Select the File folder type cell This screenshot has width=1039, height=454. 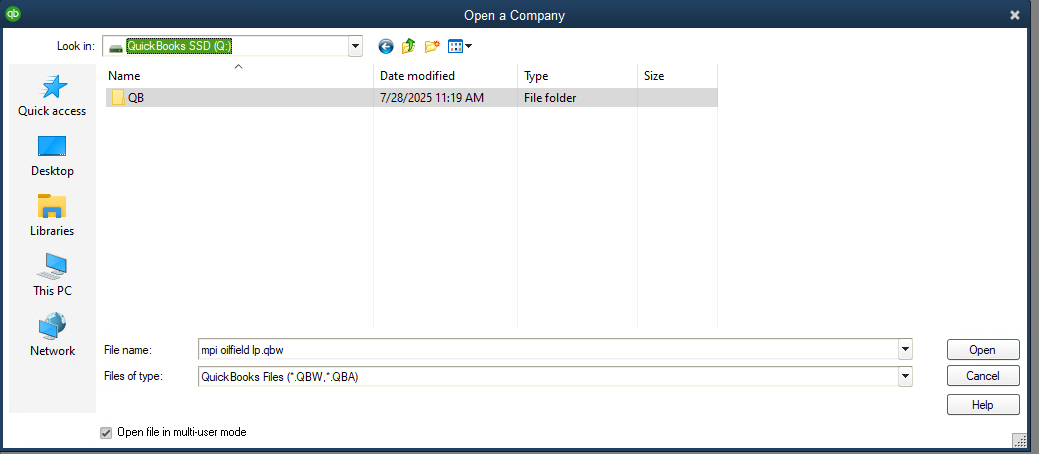pos(550,98)
